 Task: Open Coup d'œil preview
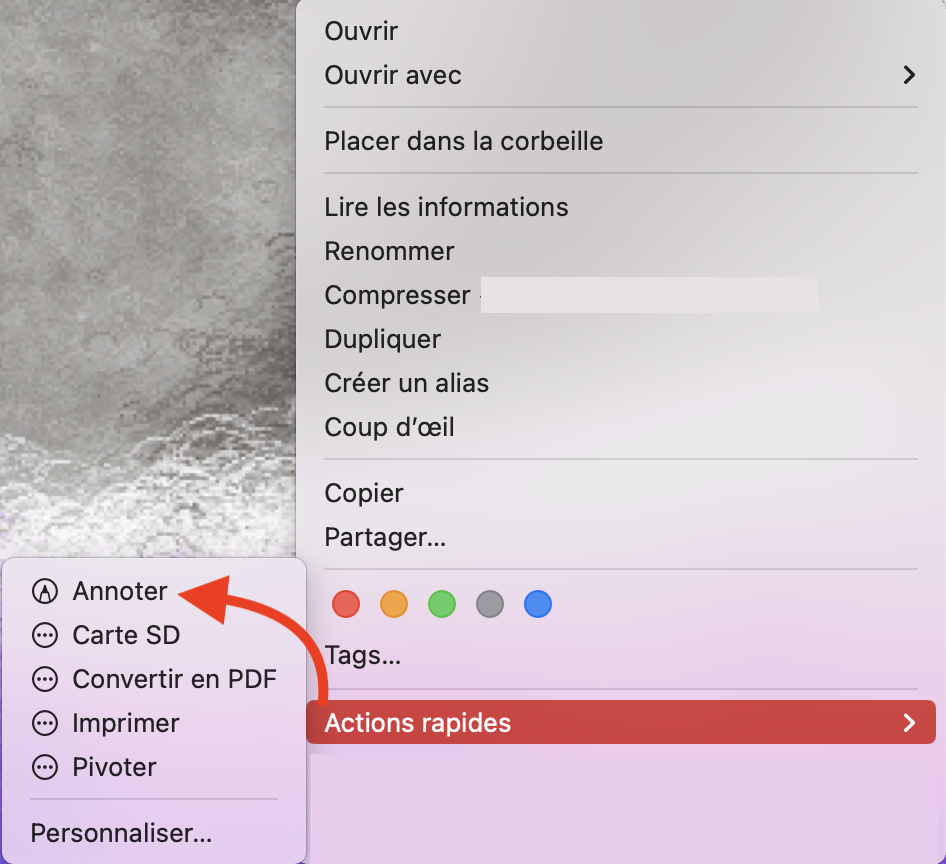pos(389,427)
